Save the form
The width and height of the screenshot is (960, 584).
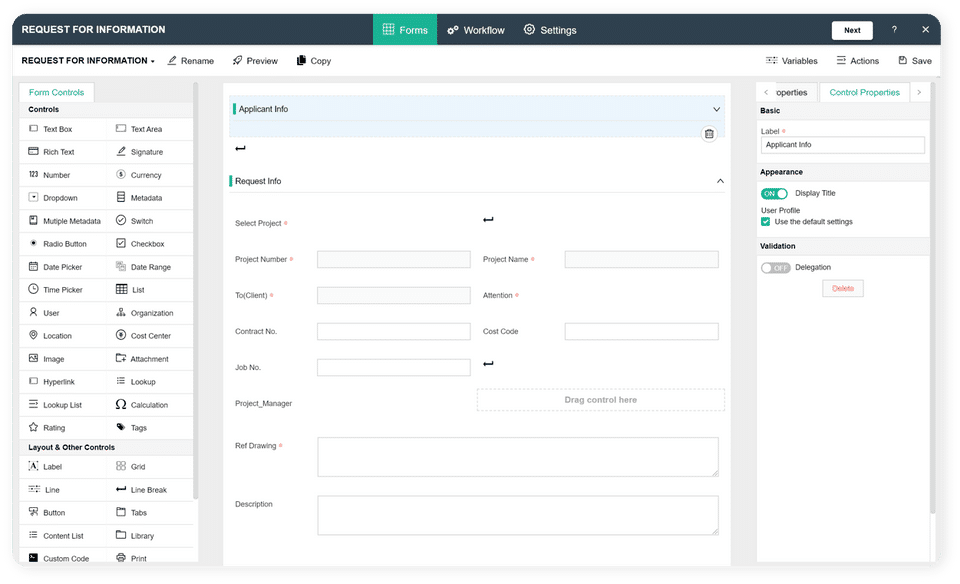915,61
